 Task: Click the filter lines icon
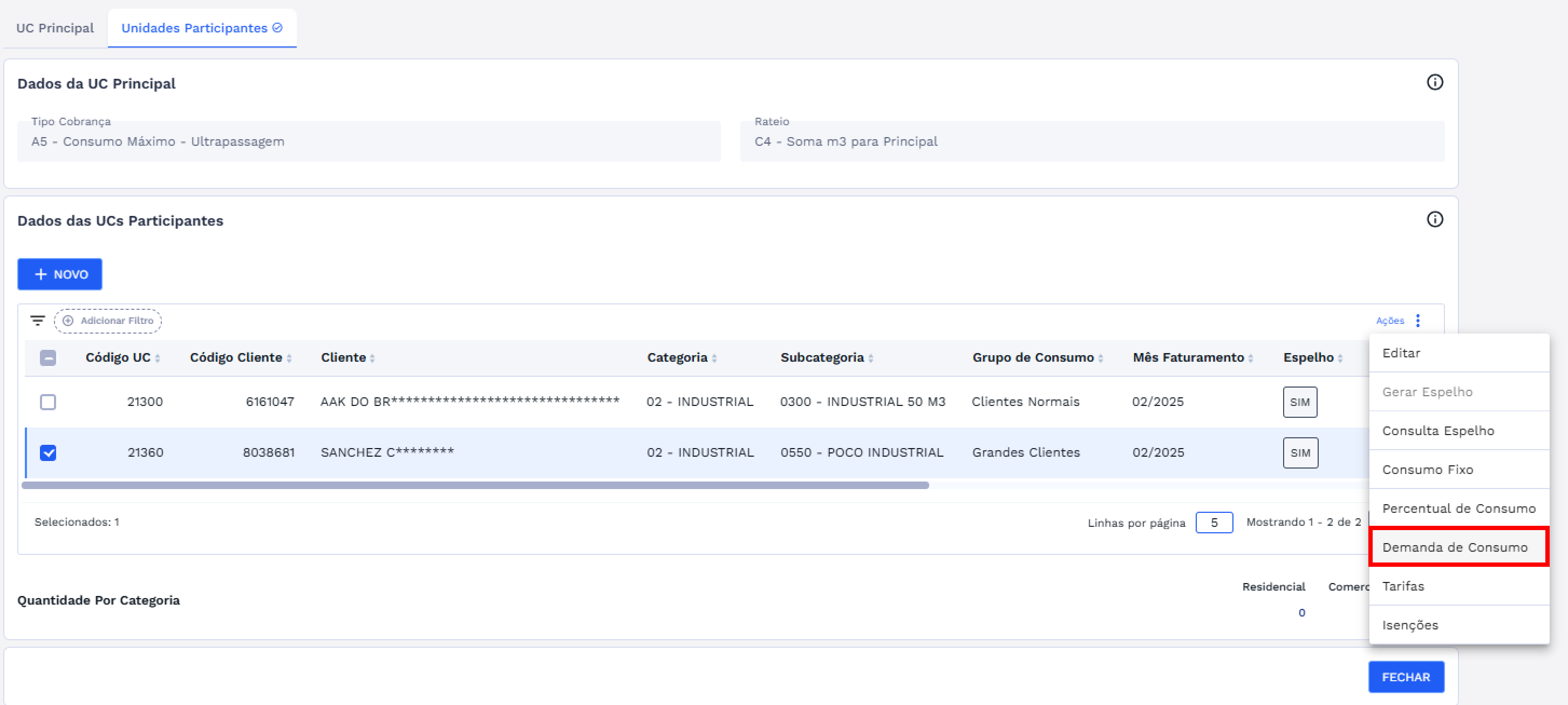click(38, 320)
